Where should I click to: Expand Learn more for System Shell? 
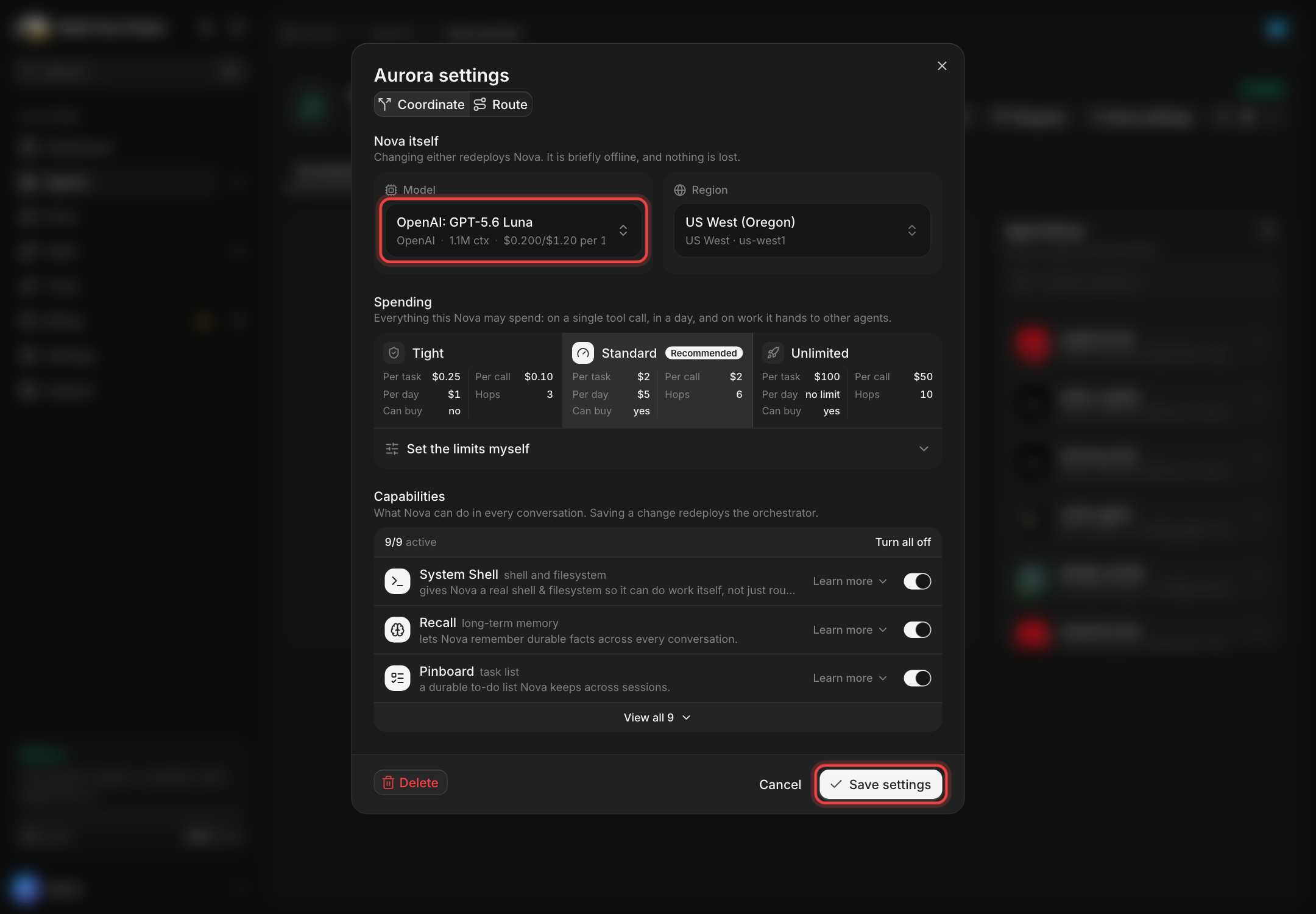850,581
